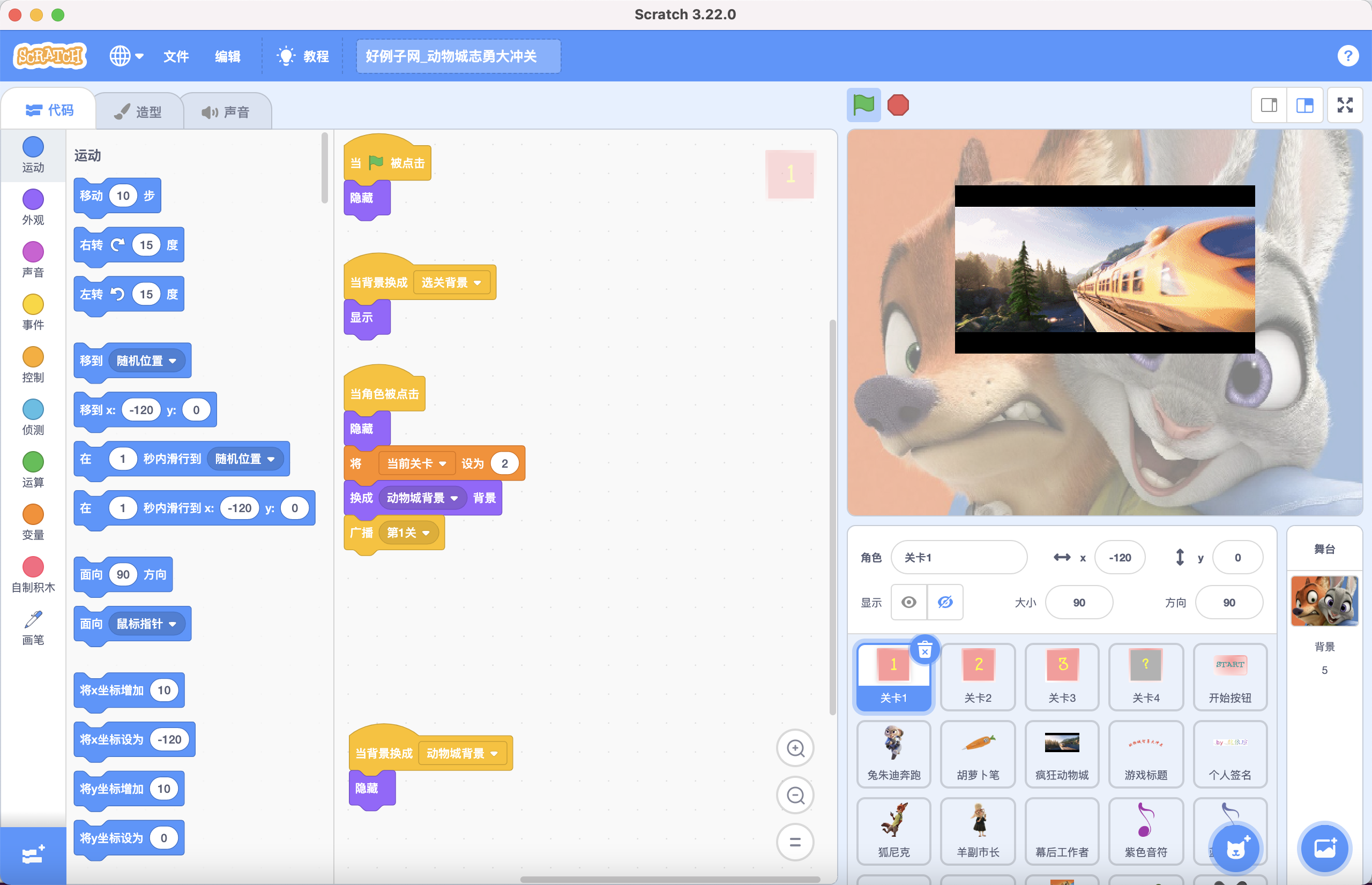Select sprite 胡萝卜笔
Viewport: 1372px width, 885px height.
point(978,754)
